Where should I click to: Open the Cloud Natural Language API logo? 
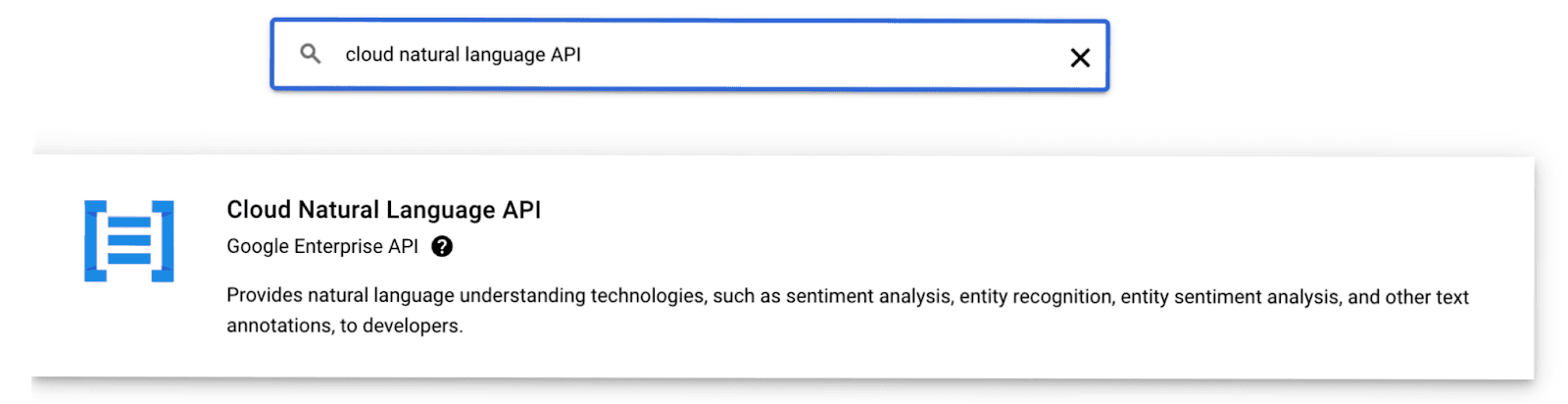[129, 241]
